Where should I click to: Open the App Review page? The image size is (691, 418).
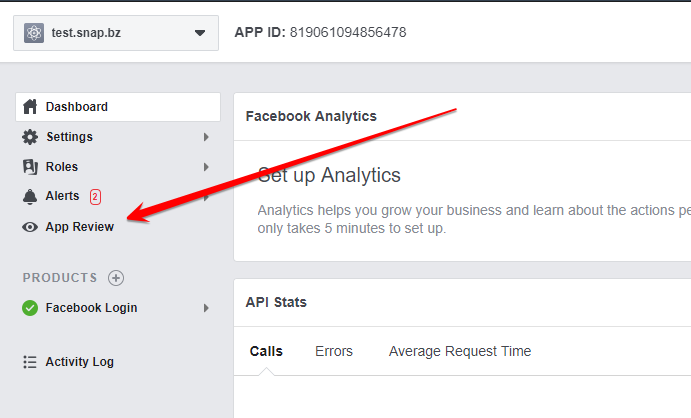80,227
